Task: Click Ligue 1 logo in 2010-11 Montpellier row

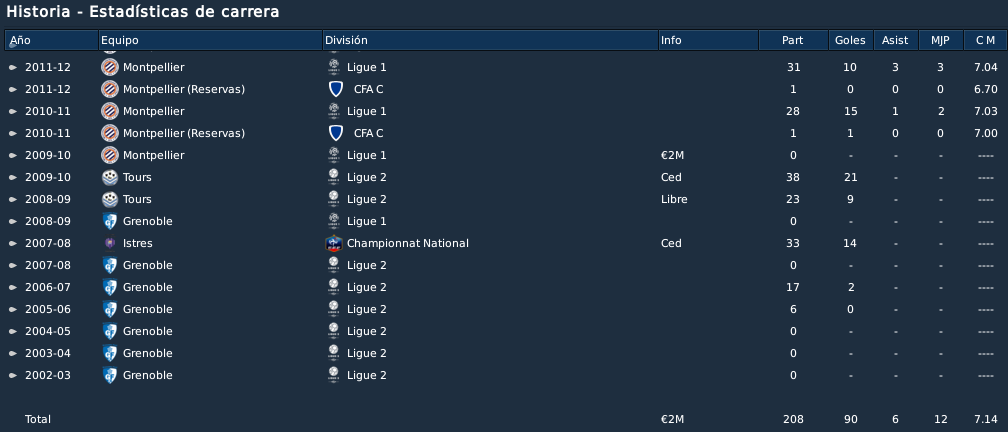Action: 334,111
